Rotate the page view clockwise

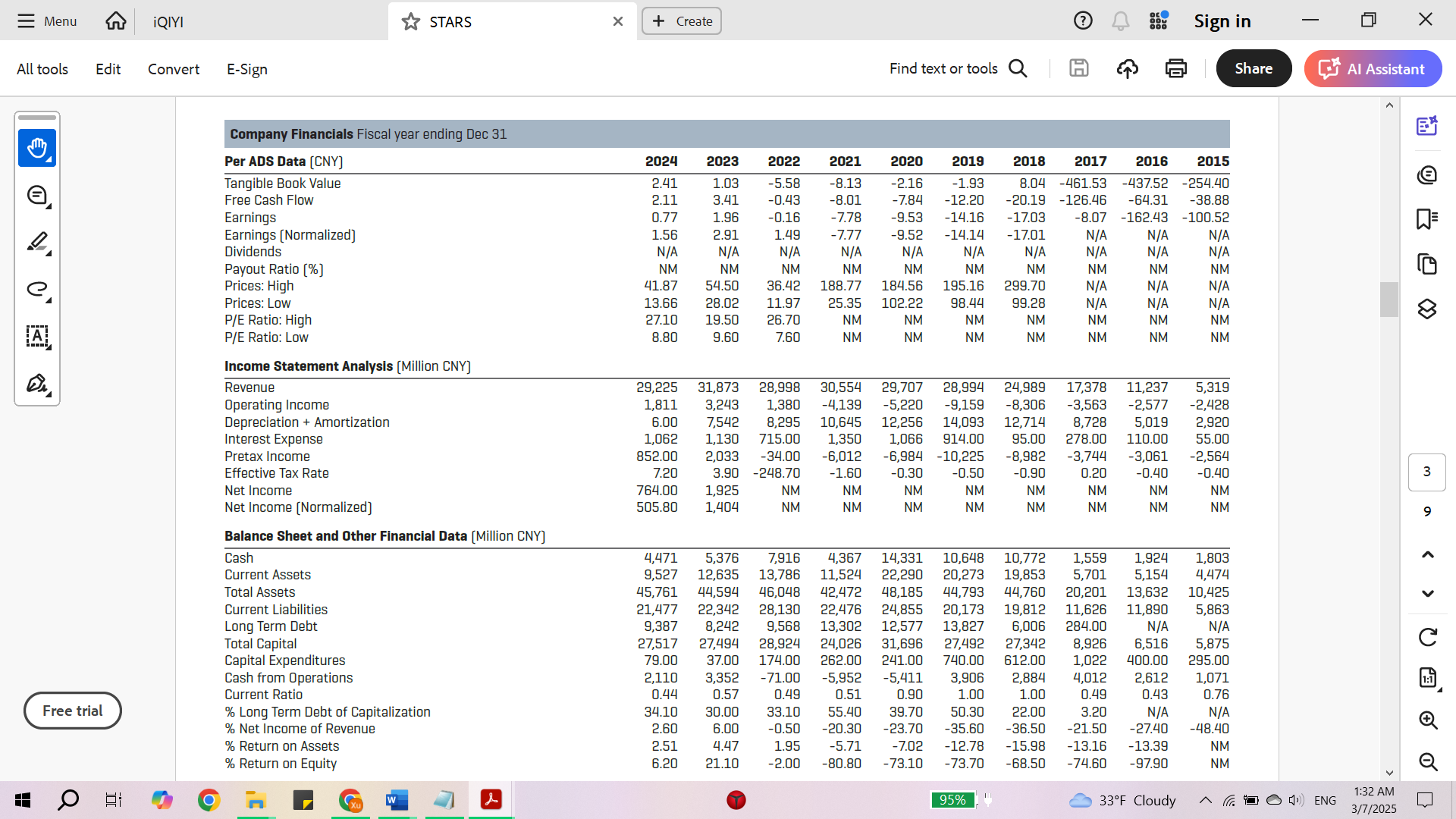1428,637
